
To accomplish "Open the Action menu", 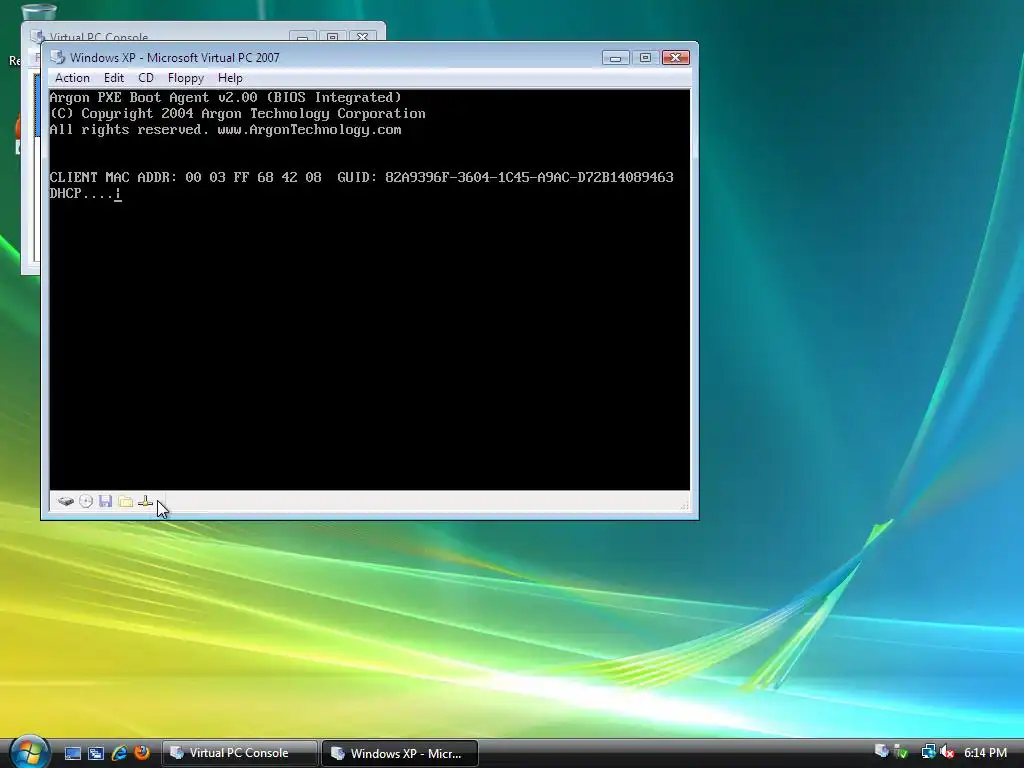I will coord(72,78).
